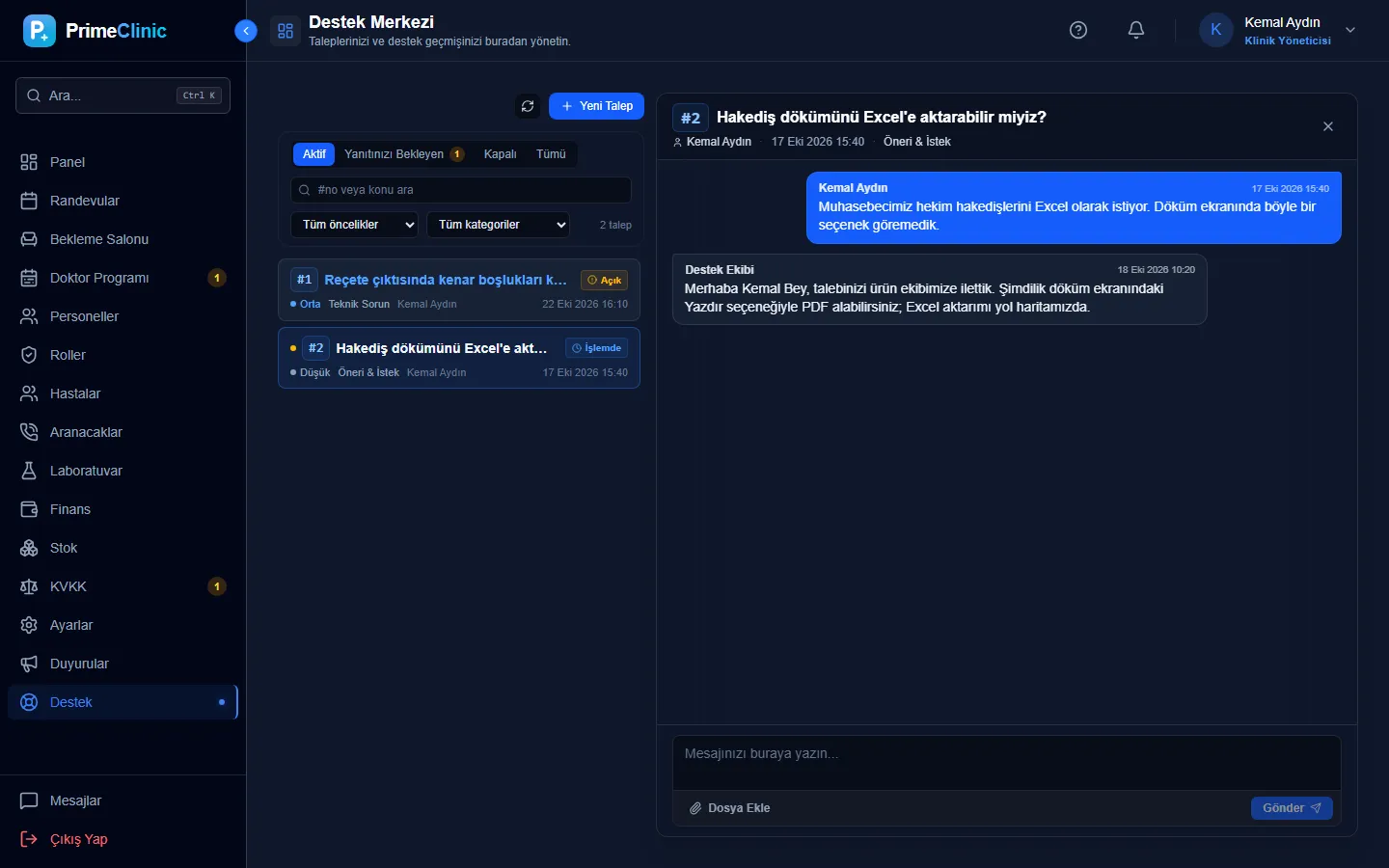Focus the message input field
Screen dimensions: 1389x868
click(x=1006, y=763)
